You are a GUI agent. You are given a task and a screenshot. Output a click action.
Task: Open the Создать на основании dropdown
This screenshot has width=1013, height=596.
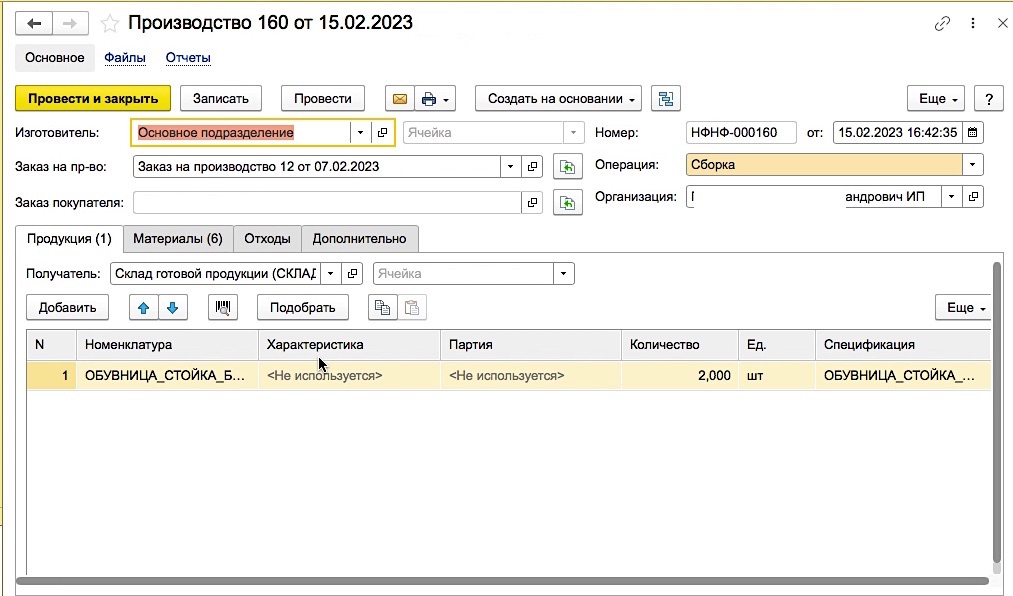[x=559, y=99]
